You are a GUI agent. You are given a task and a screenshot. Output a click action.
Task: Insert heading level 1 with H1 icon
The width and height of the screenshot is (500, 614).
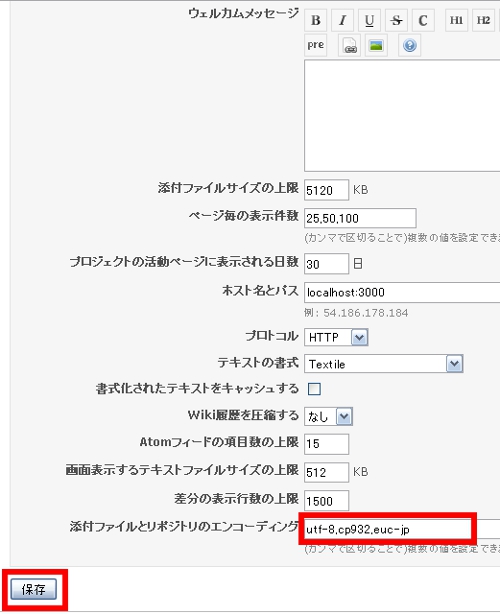[456, 20]
